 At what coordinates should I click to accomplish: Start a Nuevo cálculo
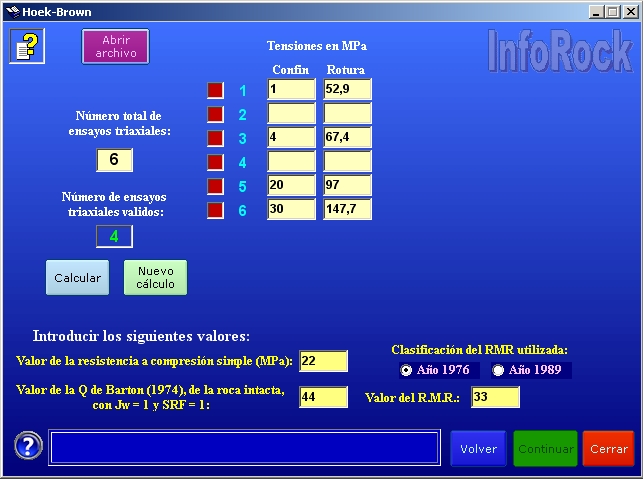coord(155,278)
